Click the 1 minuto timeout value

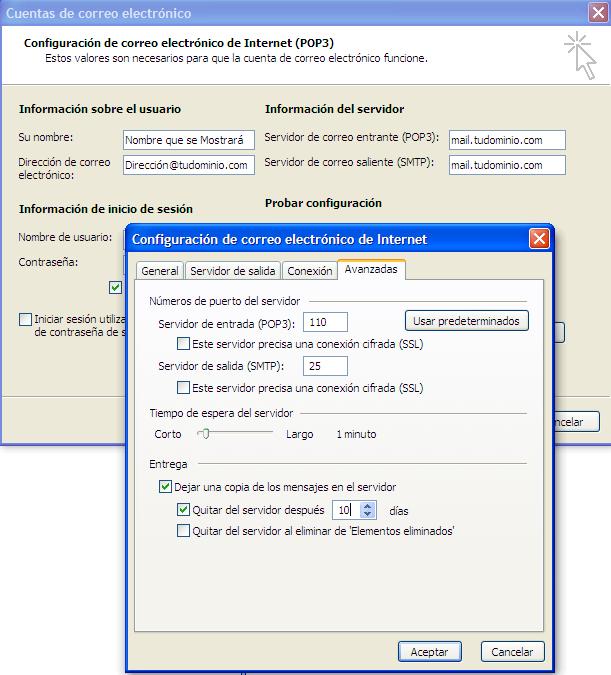tap(356, 434)
